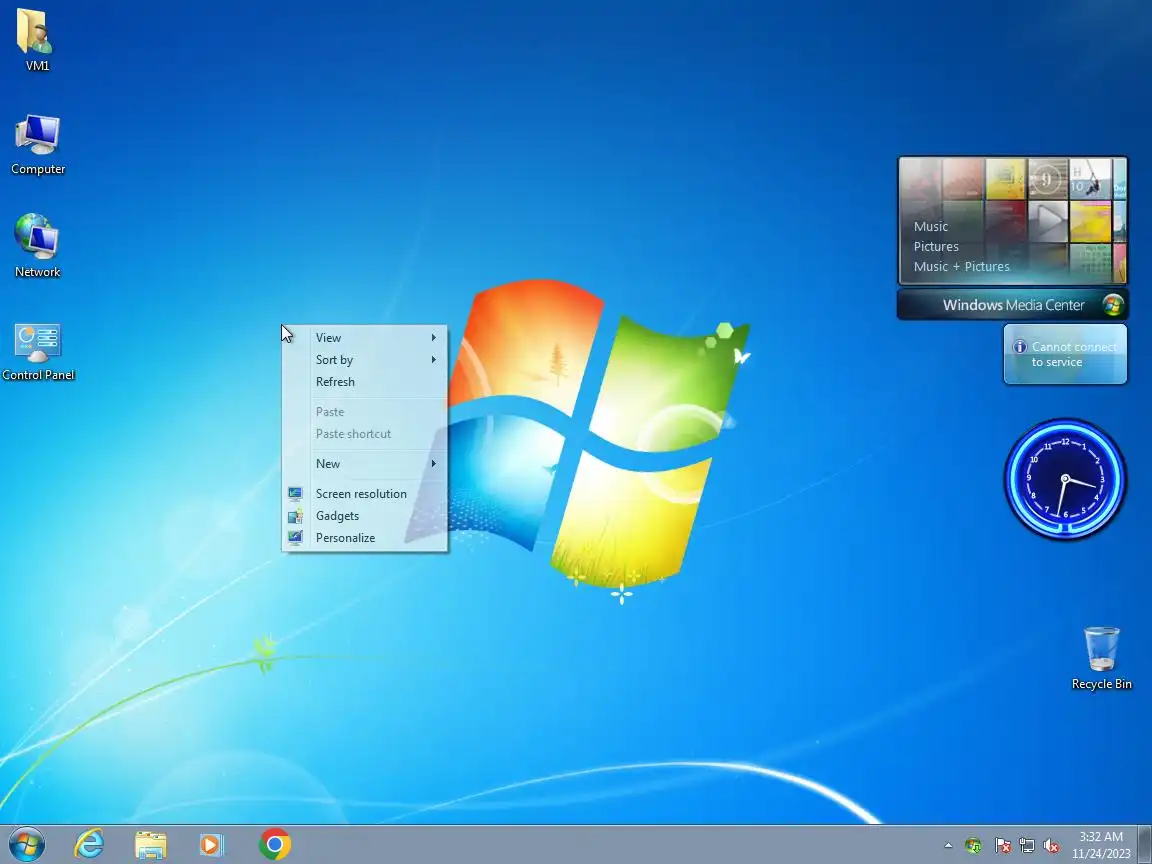The height and width of the screenshot is (864, 1152).
Task: Expand the View submenu
Action: point(365,337)
